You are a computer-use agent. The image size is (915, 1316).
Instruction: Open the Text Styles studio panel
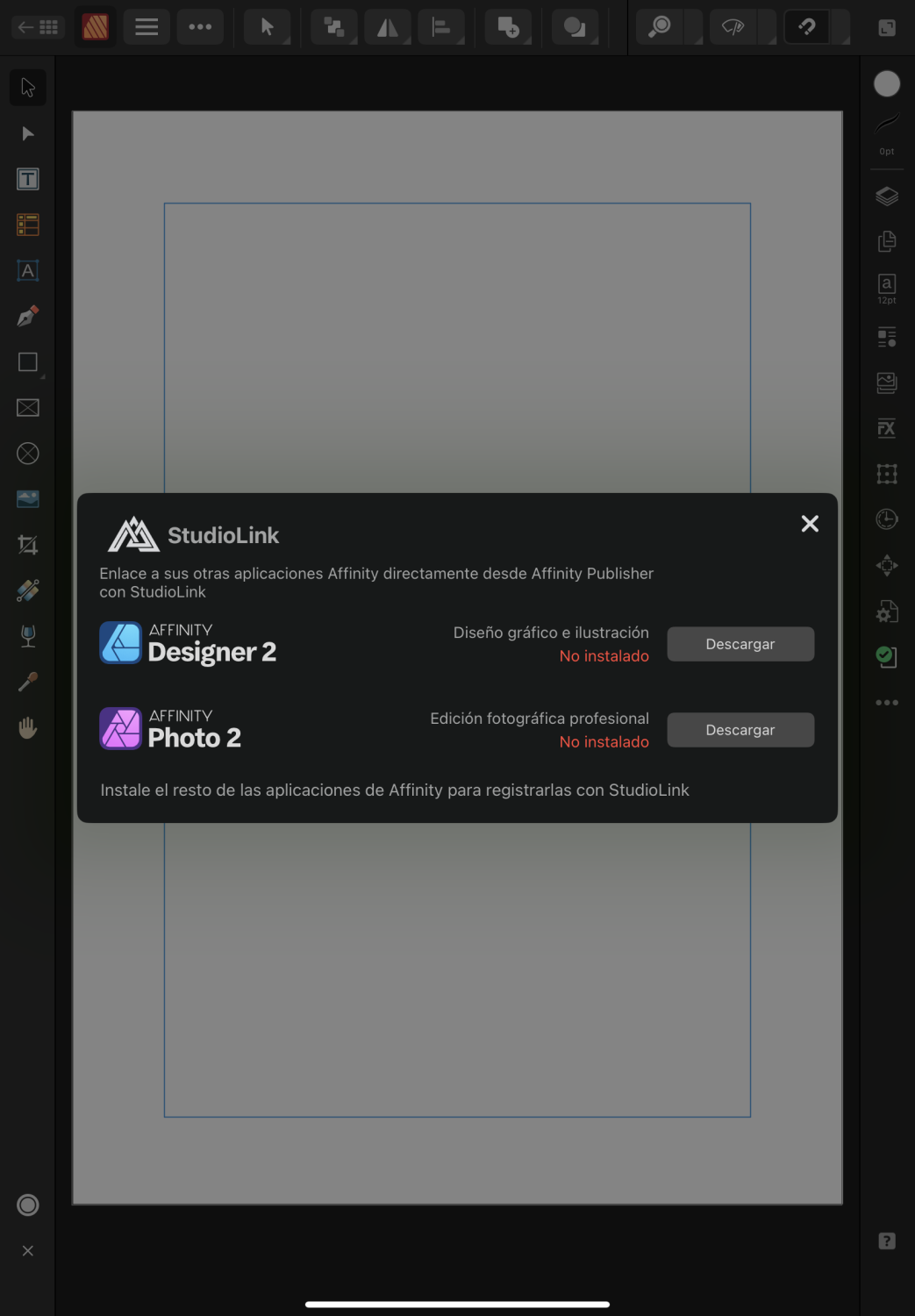[x=887, y=337]
